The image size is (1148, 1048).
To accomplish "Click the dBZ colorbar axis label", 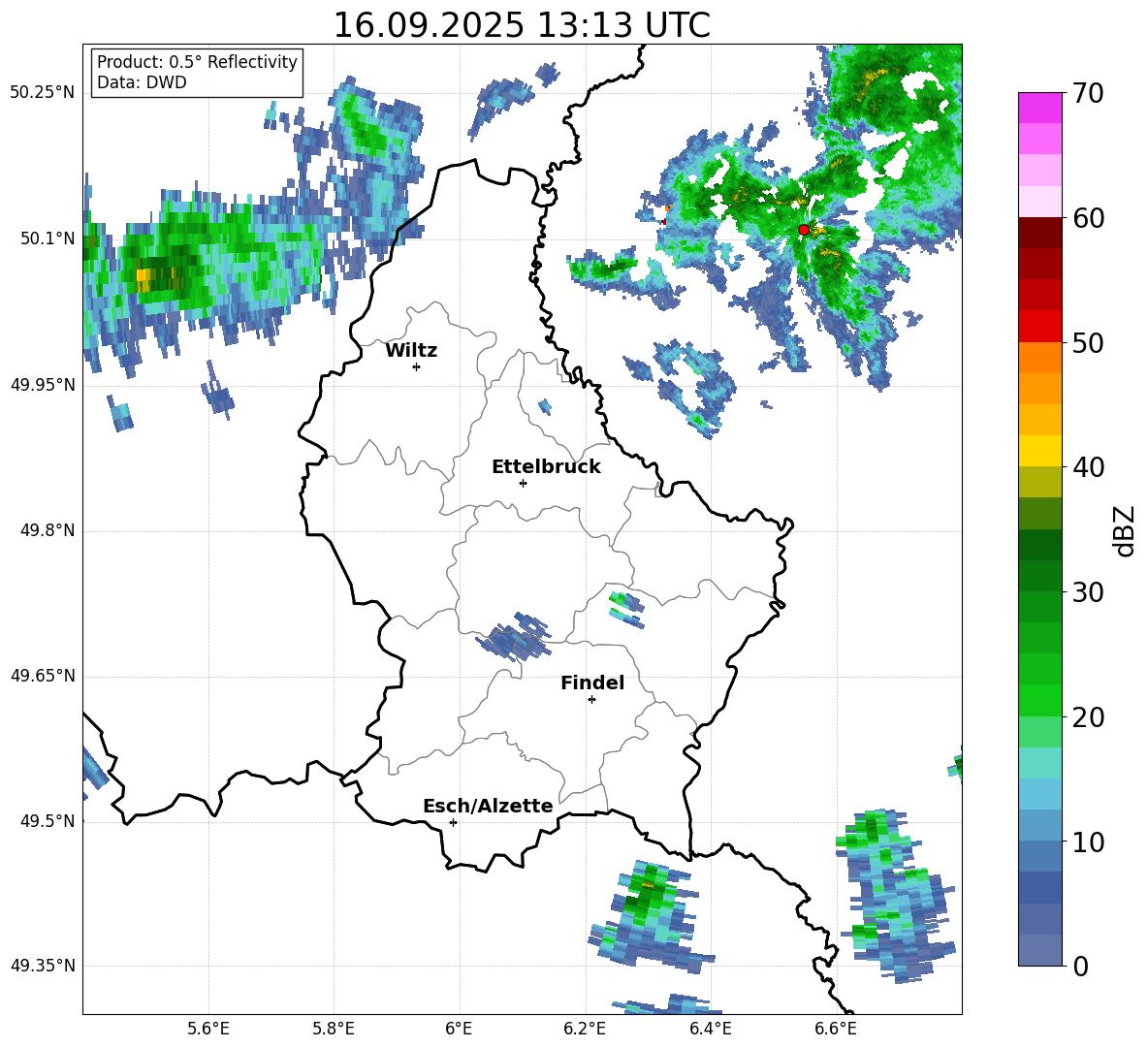I will (x=1124, y=530).
